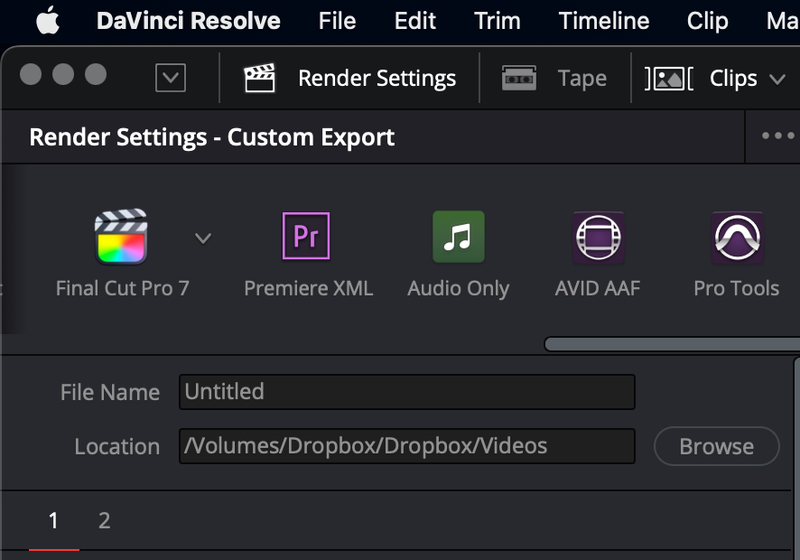Open the Tape panel icon

point(519,78)
